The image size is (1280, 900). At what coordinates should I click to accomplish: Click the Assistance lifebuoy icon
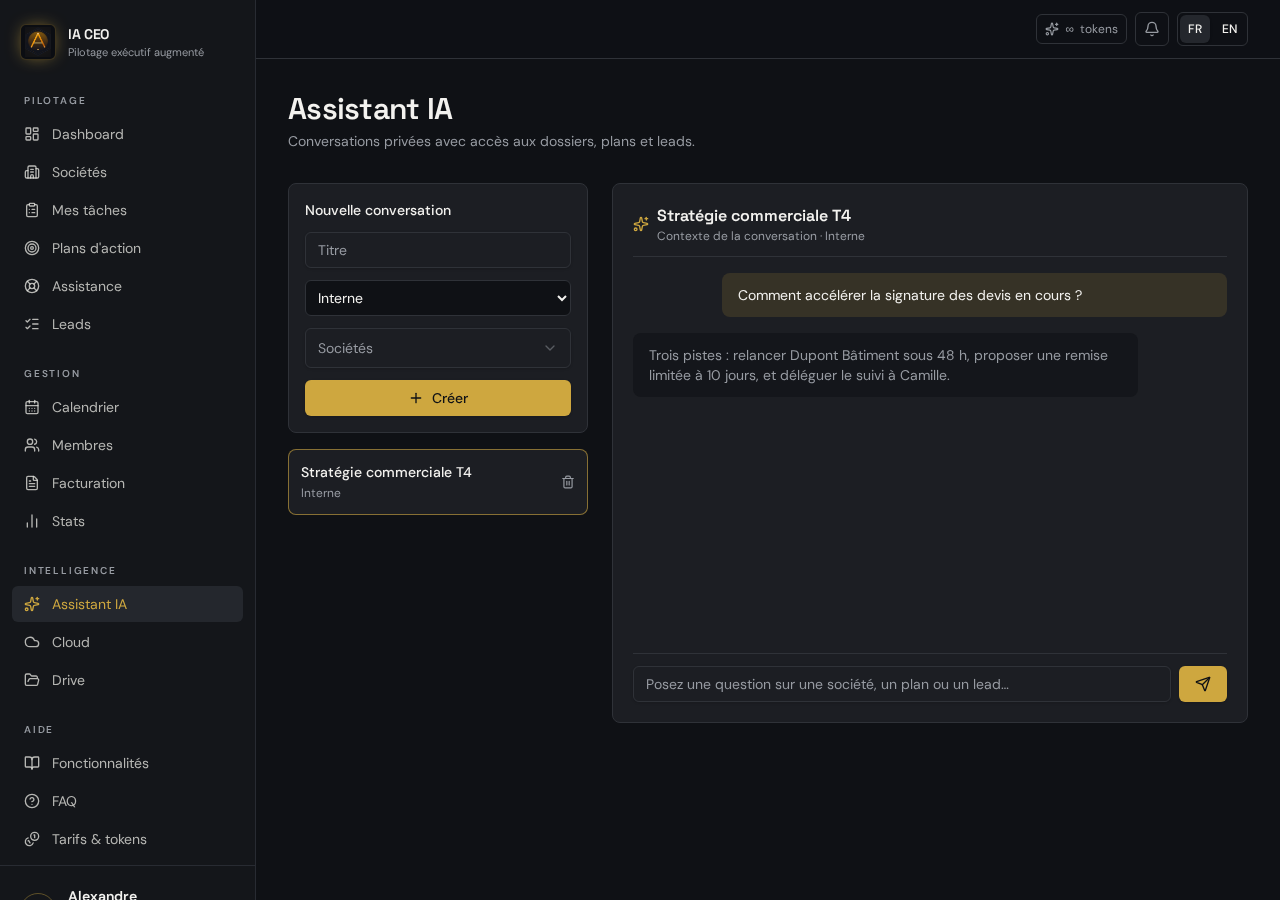(32, 286)
